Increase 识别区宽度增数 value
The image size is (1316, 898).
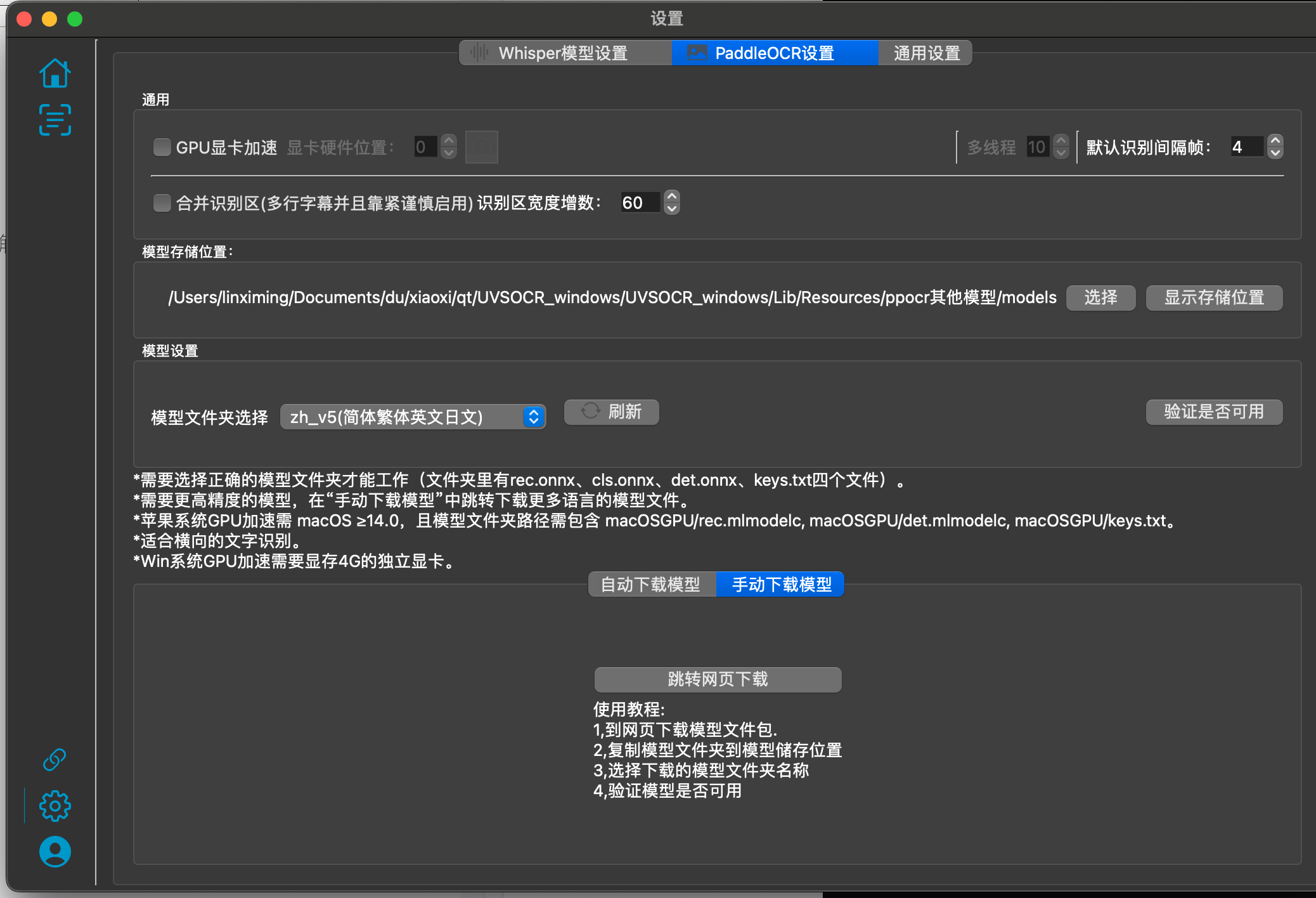(x=672, y=197)
